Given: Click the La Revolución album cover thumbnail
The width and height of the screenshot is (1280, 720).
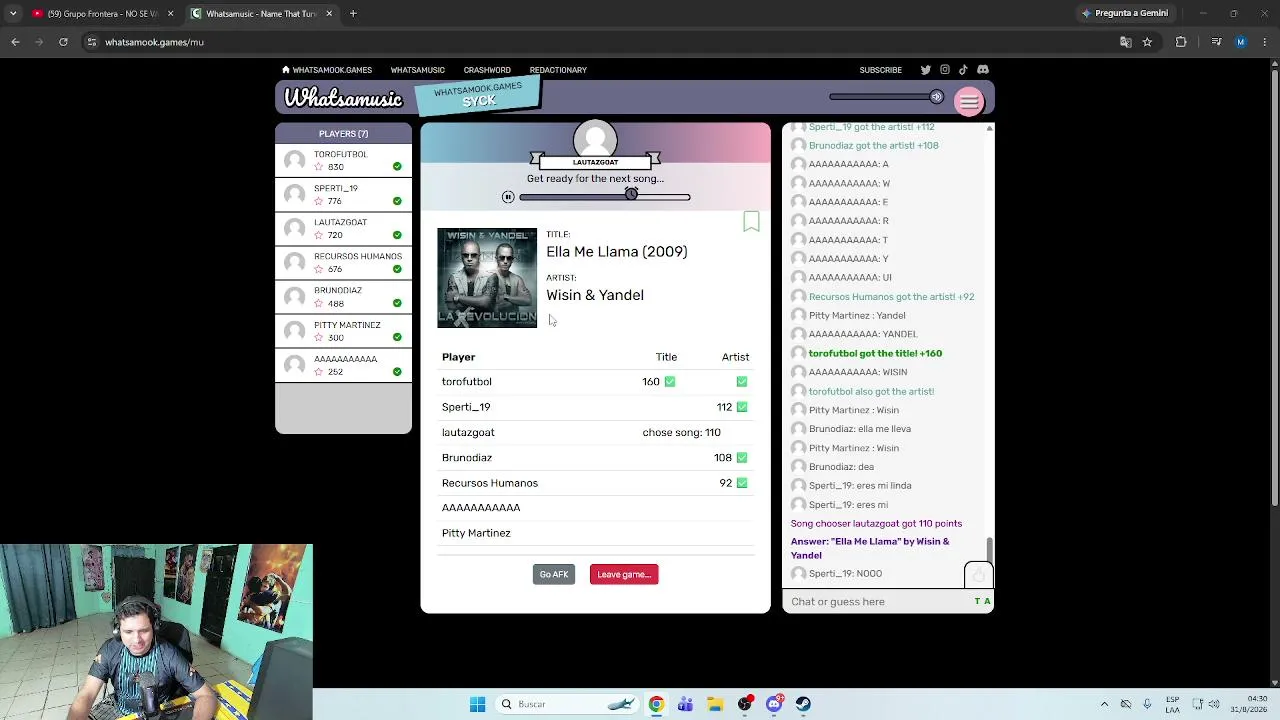Looking at the screenshot, I should (x=487, y=278).
